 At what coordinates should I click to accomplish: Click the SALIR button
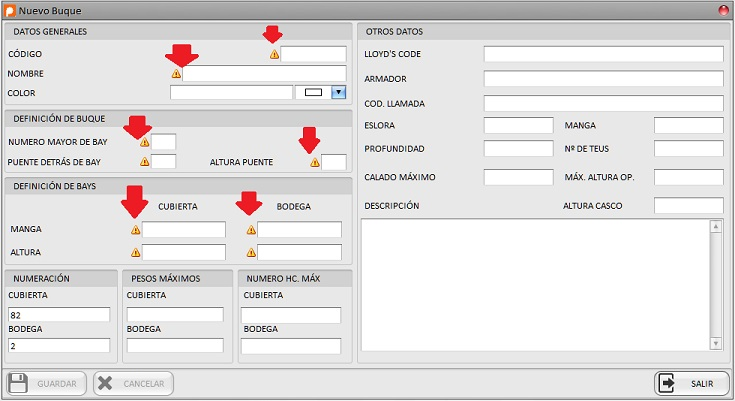(x=692, y=384)
